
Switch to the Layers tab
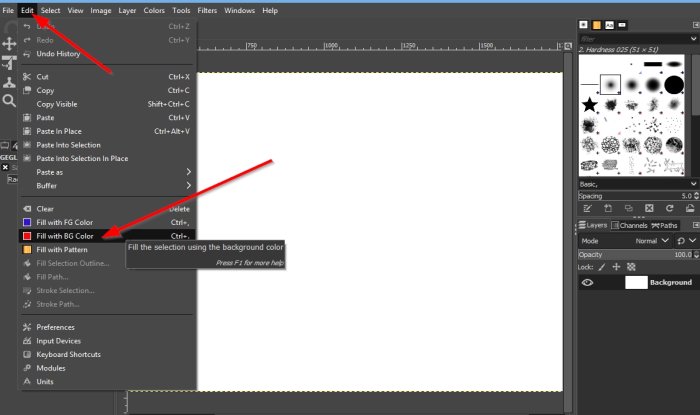coord(593,225)
